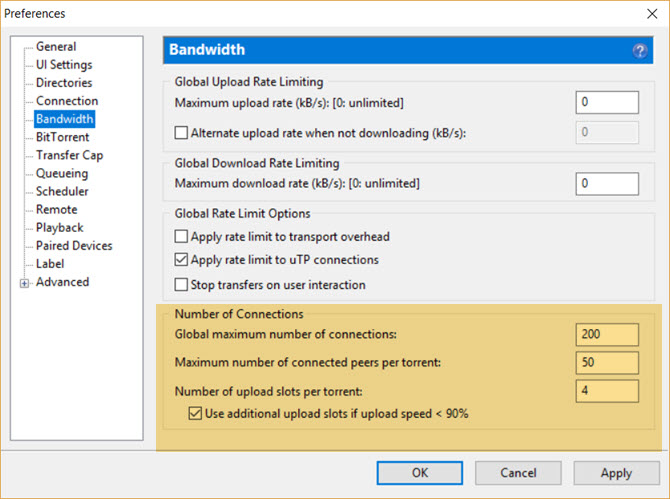Expand the Advanced tree node
This screenshot has height=499, width=670.
point(24,283)
